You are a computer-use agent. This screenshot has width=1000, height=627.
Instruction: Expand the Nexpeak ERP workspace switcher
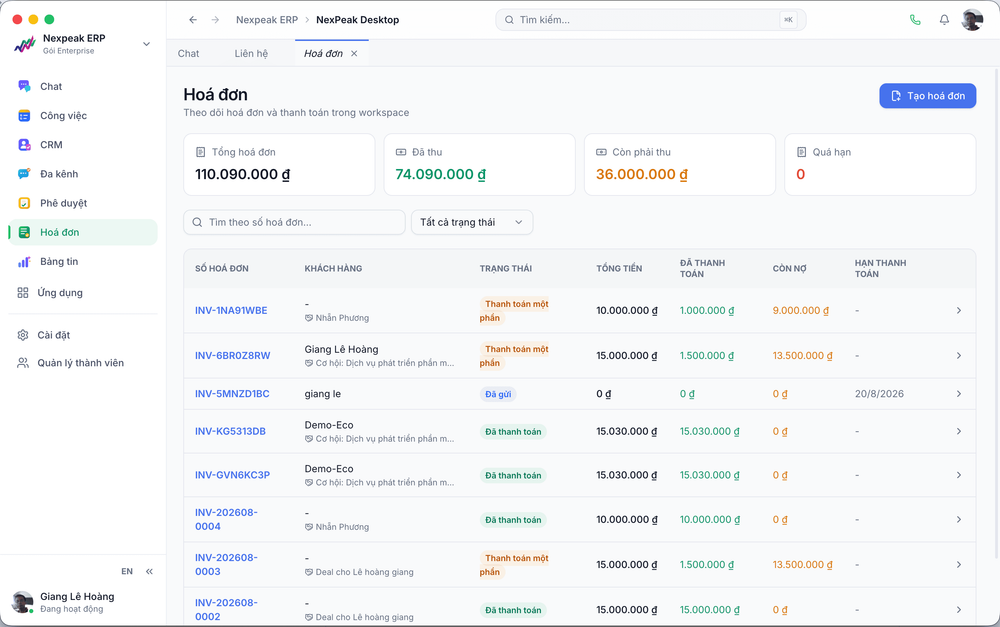146,44
